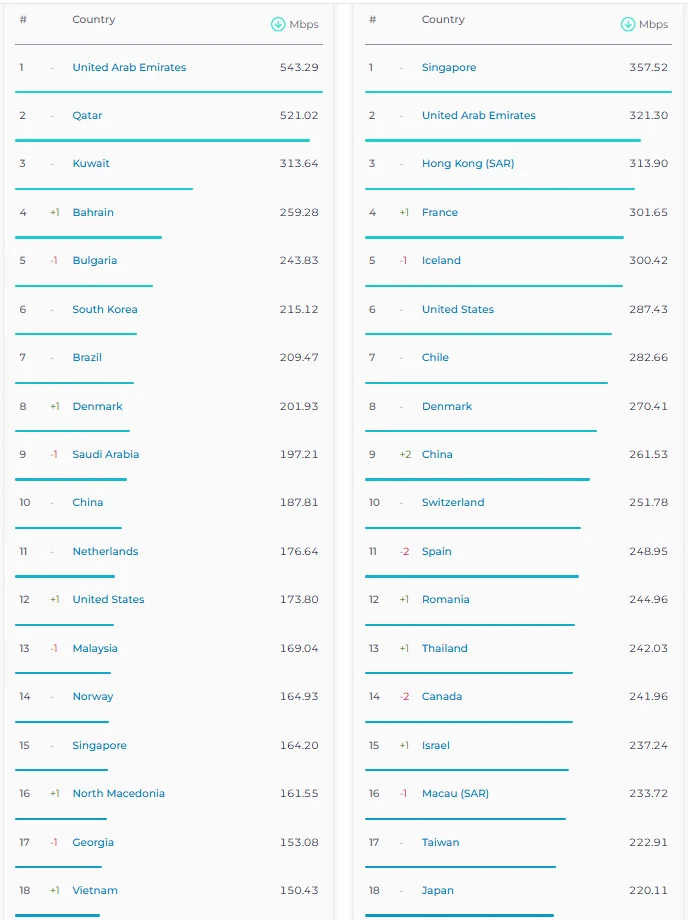Screen dimensions: 688x920
Task: Open the Bulgaria country page
Action: 94,261
